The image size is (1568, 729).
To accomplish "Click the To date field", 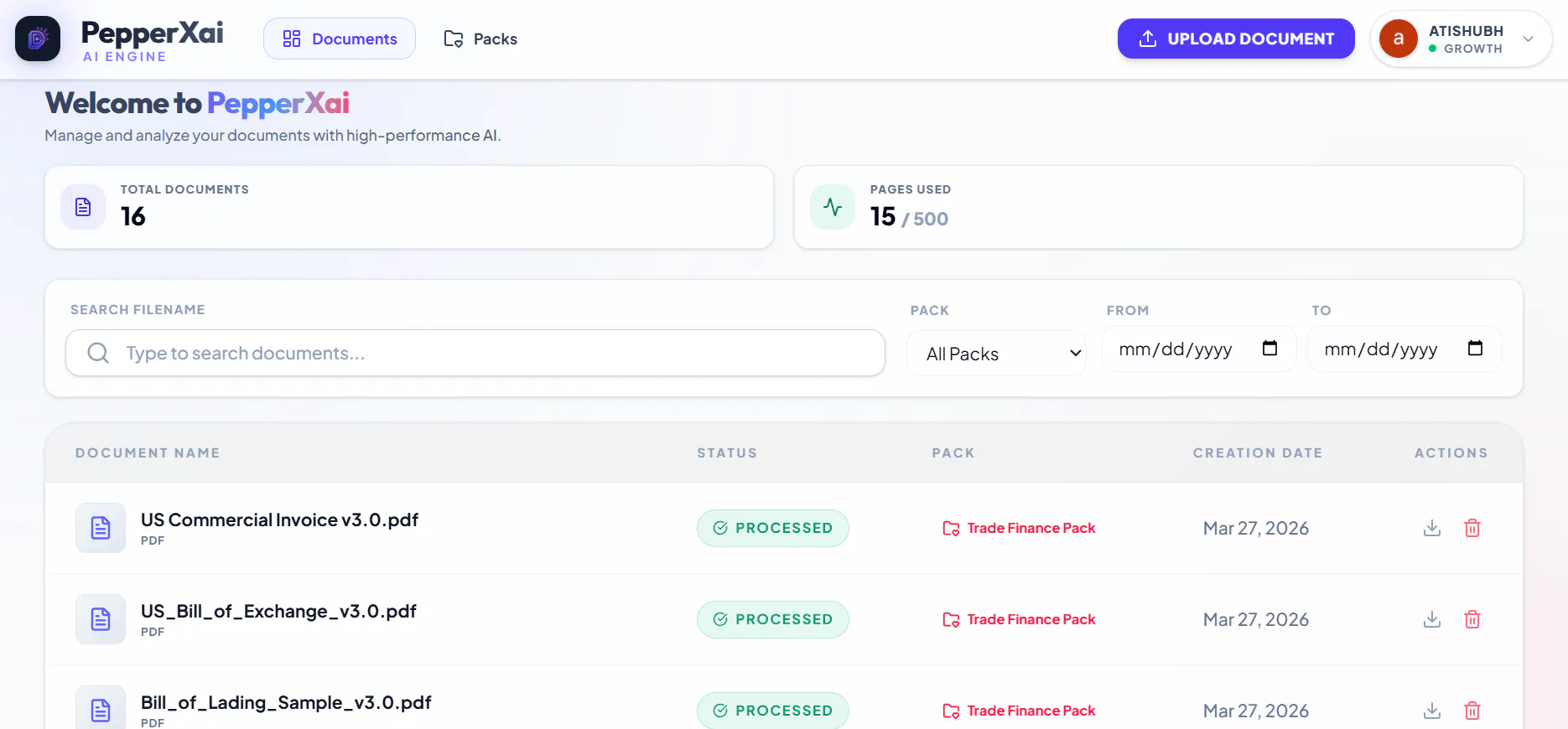I will [x=1404, y=349].
